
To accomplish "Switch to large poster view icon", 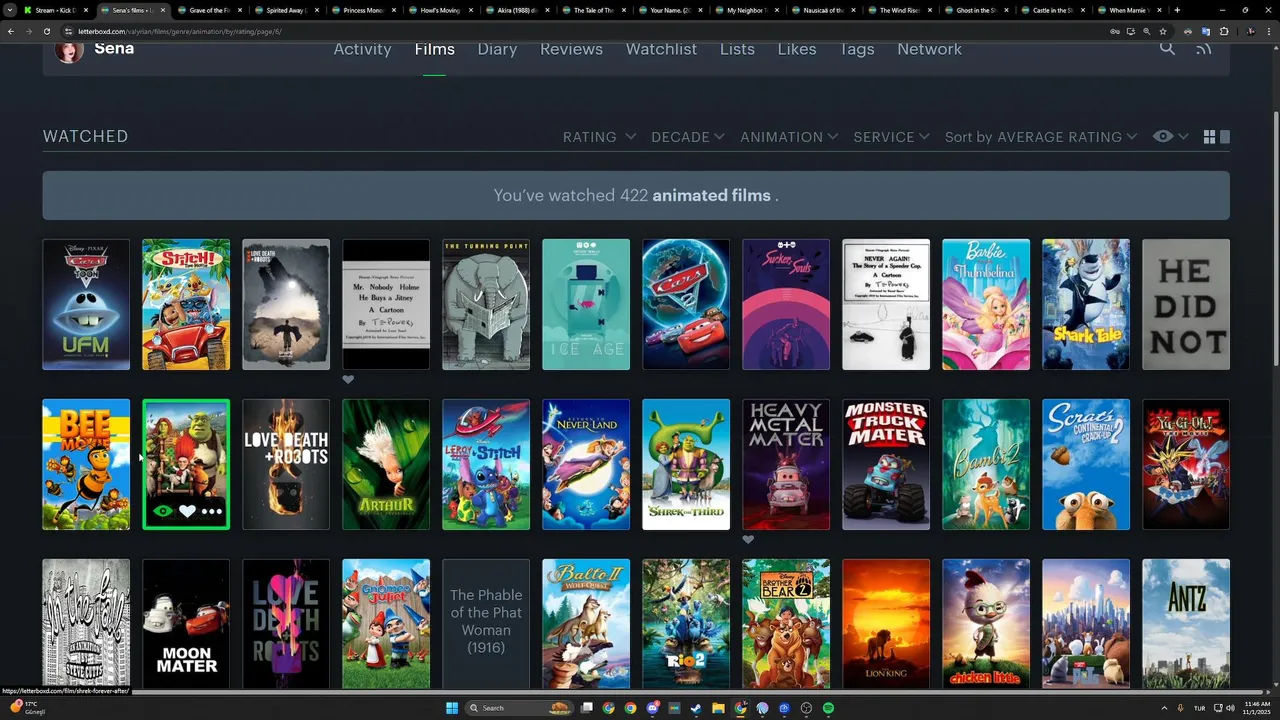I will 1225,137.
